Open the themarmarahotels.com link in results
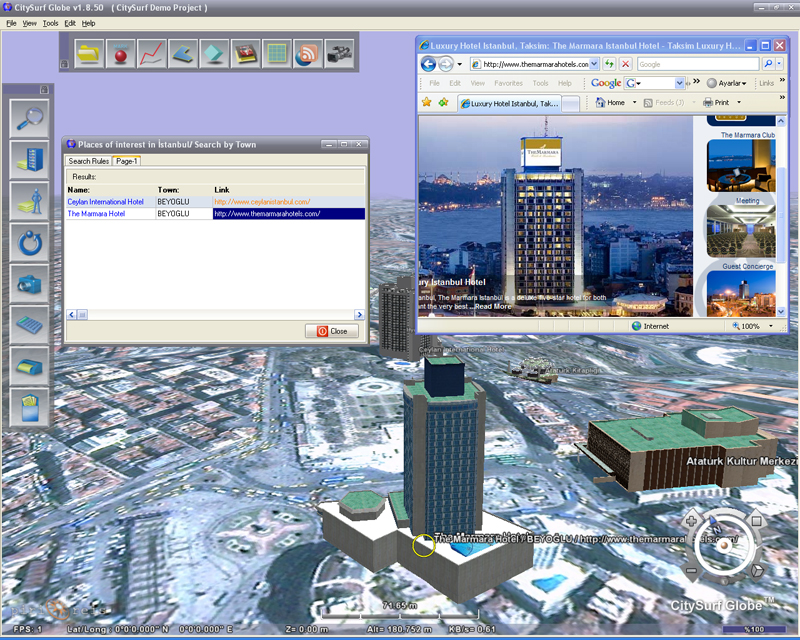The width and height of the screenshot is (800, 640). 267,214
